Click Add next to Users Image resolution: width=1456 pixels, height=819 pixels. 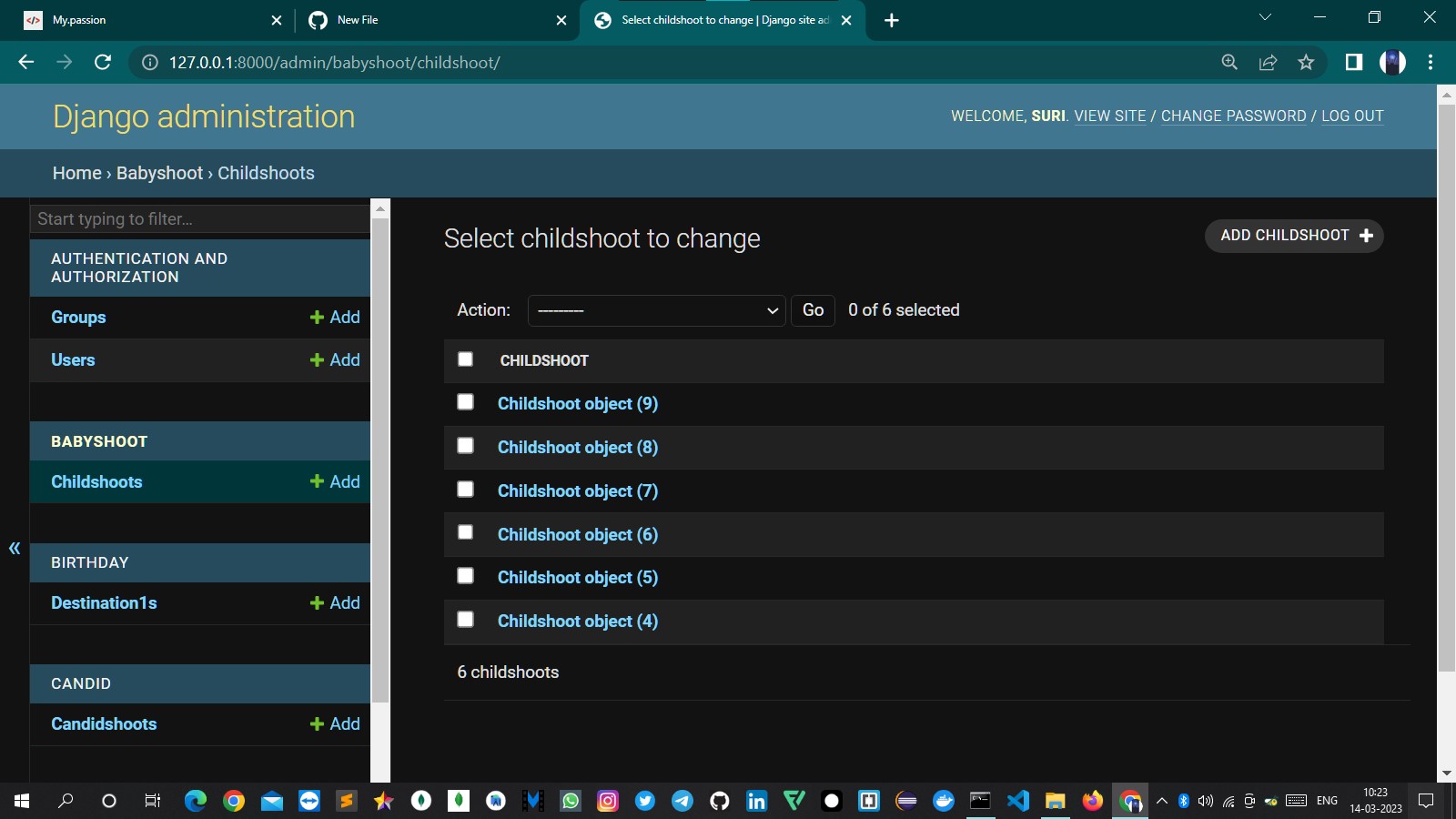(335, 360)
